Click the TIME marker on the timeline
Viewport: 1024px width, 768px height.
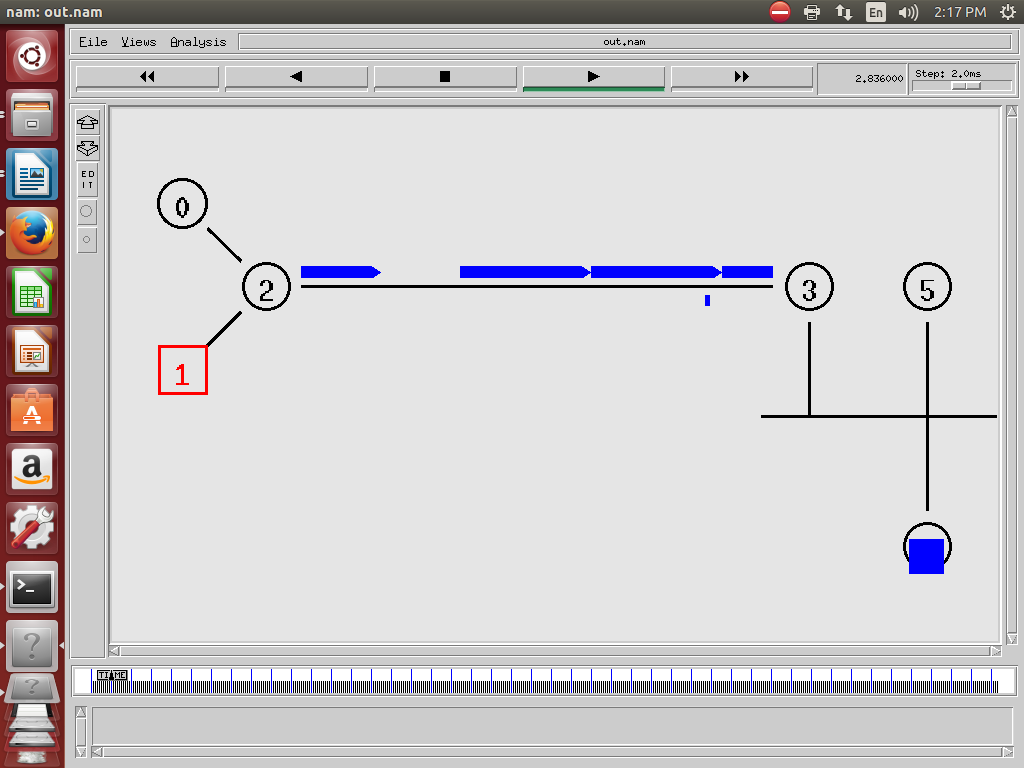tap(111, 676)
